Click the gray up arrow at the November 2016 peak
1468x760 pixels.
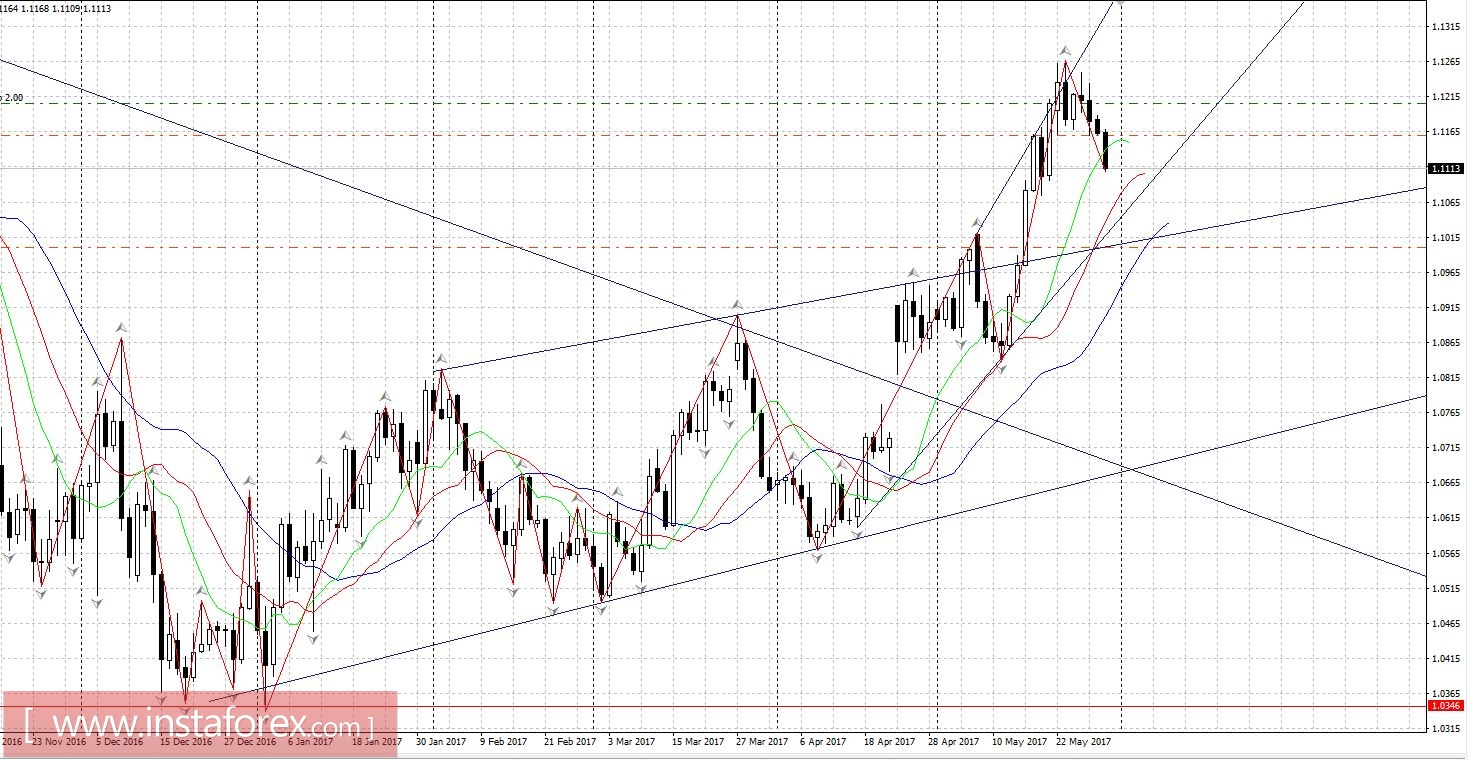click(x=120, y=325)
